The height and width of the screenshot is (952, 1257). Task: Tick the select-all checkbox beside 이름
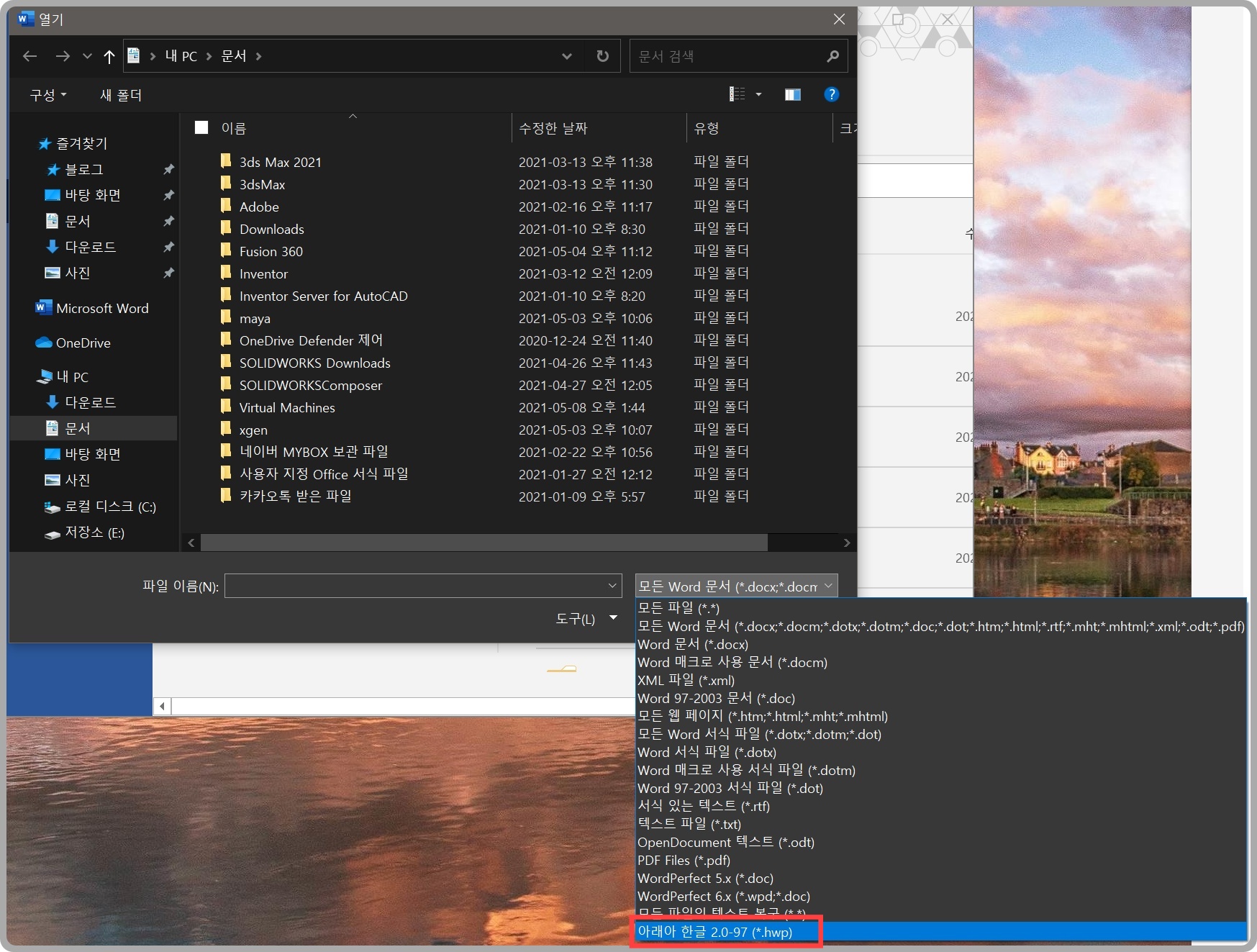point(201,127)
